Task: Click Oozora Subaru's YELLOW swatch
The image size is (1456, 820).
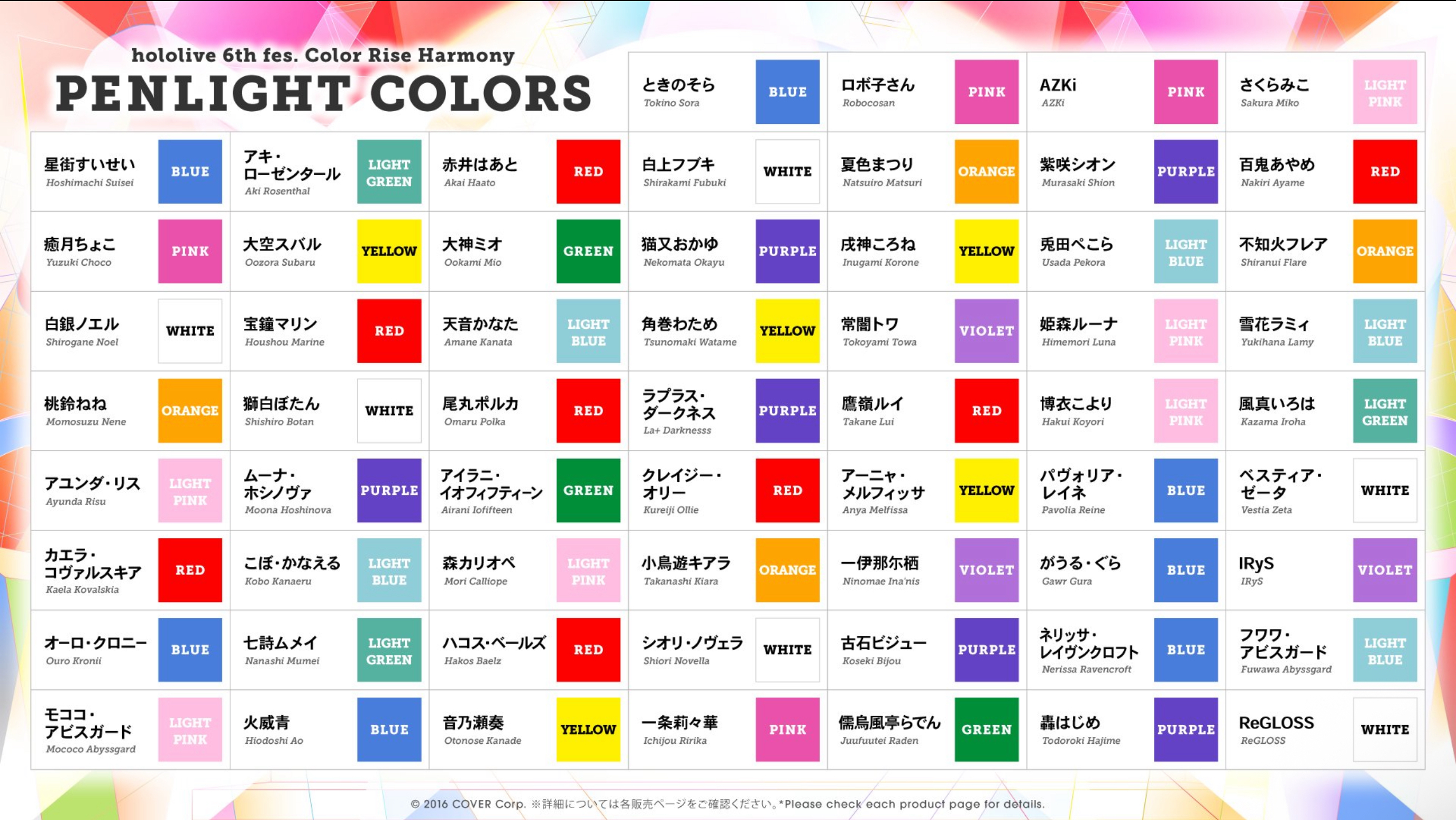Action: coord(389,251)
